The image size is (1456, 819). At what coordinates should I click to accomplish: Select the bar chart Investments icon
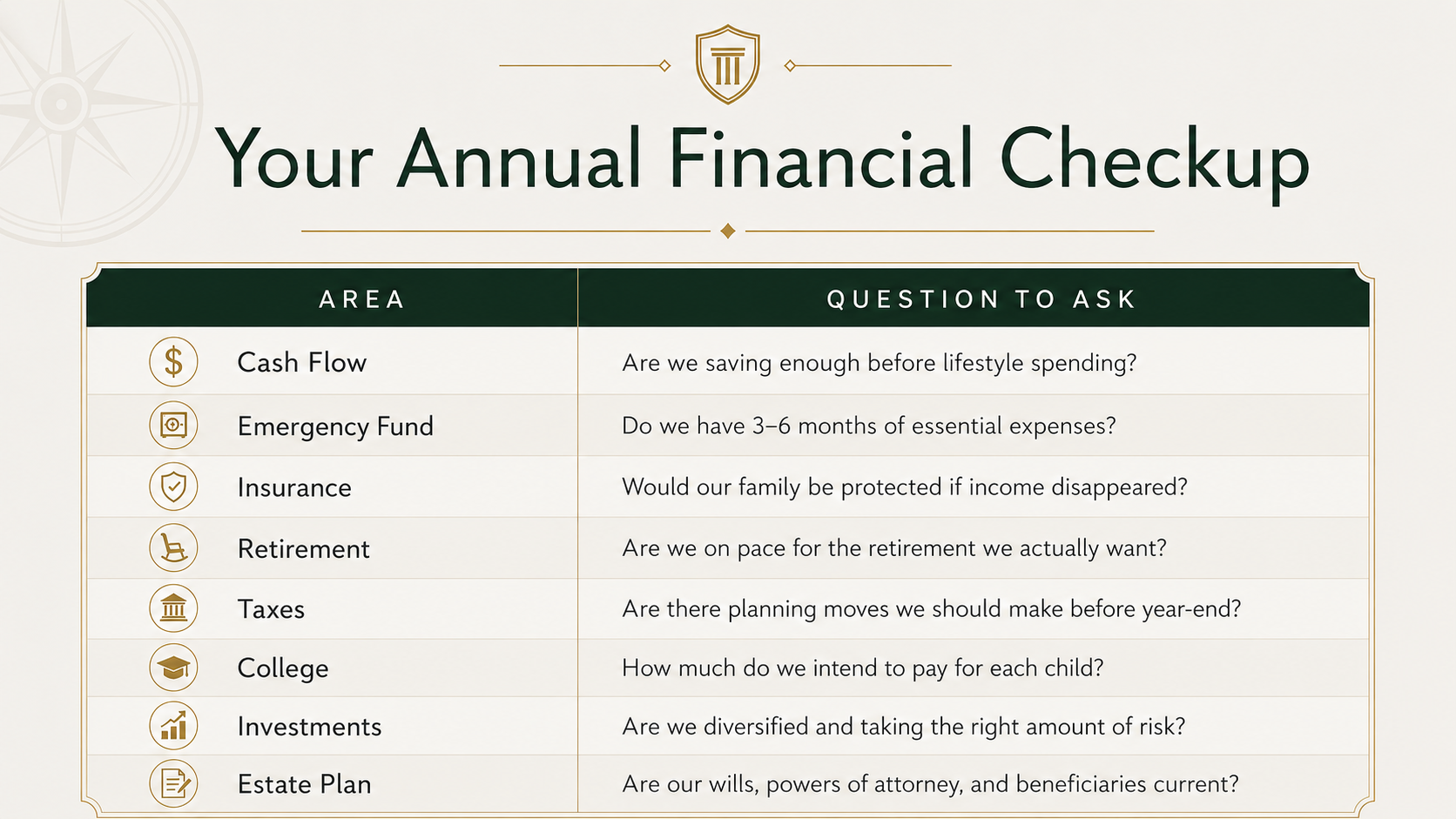click(173, 725)
